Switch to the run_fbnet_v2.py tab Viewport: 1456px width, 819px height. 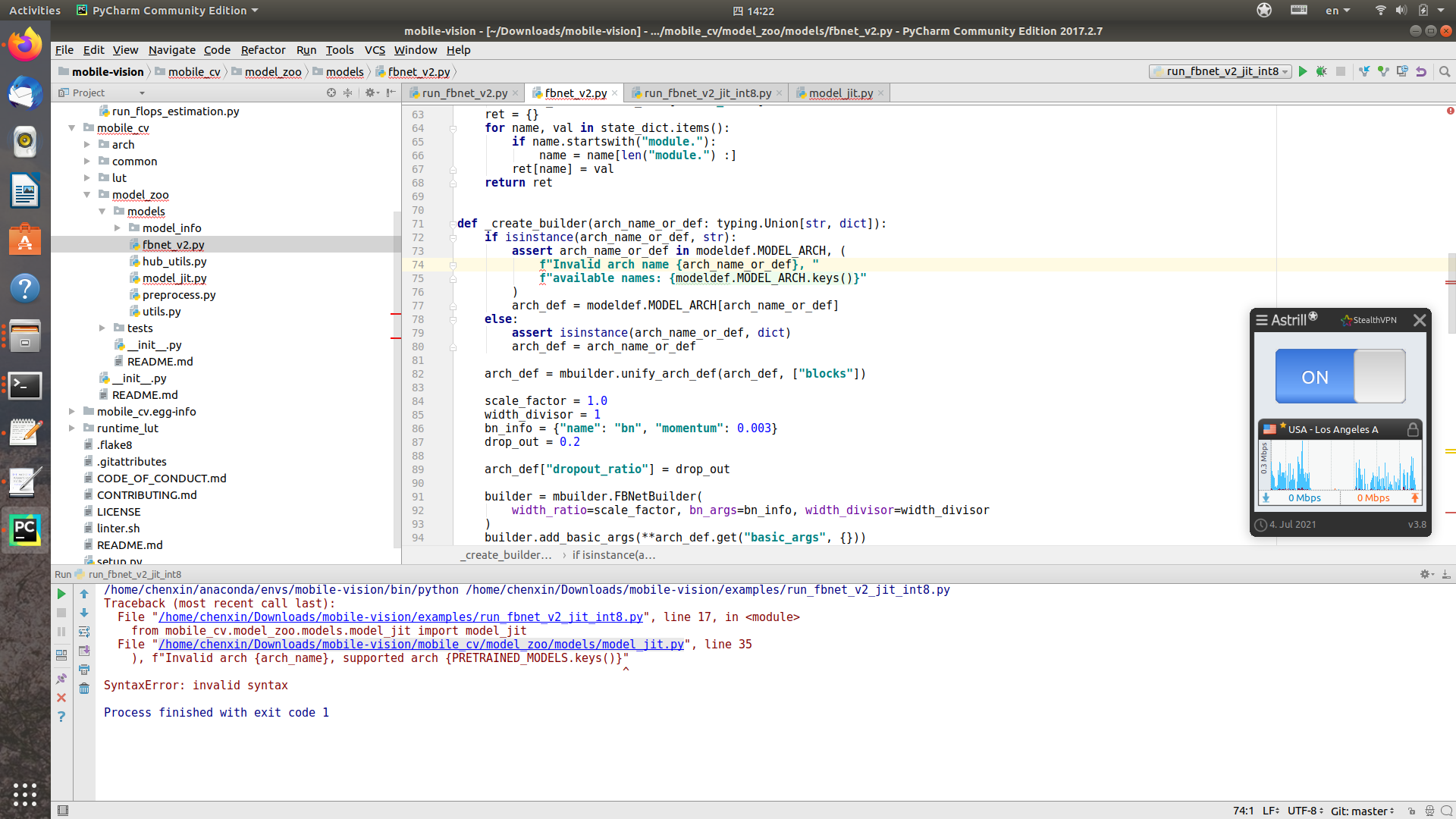[x=464, y=93]
